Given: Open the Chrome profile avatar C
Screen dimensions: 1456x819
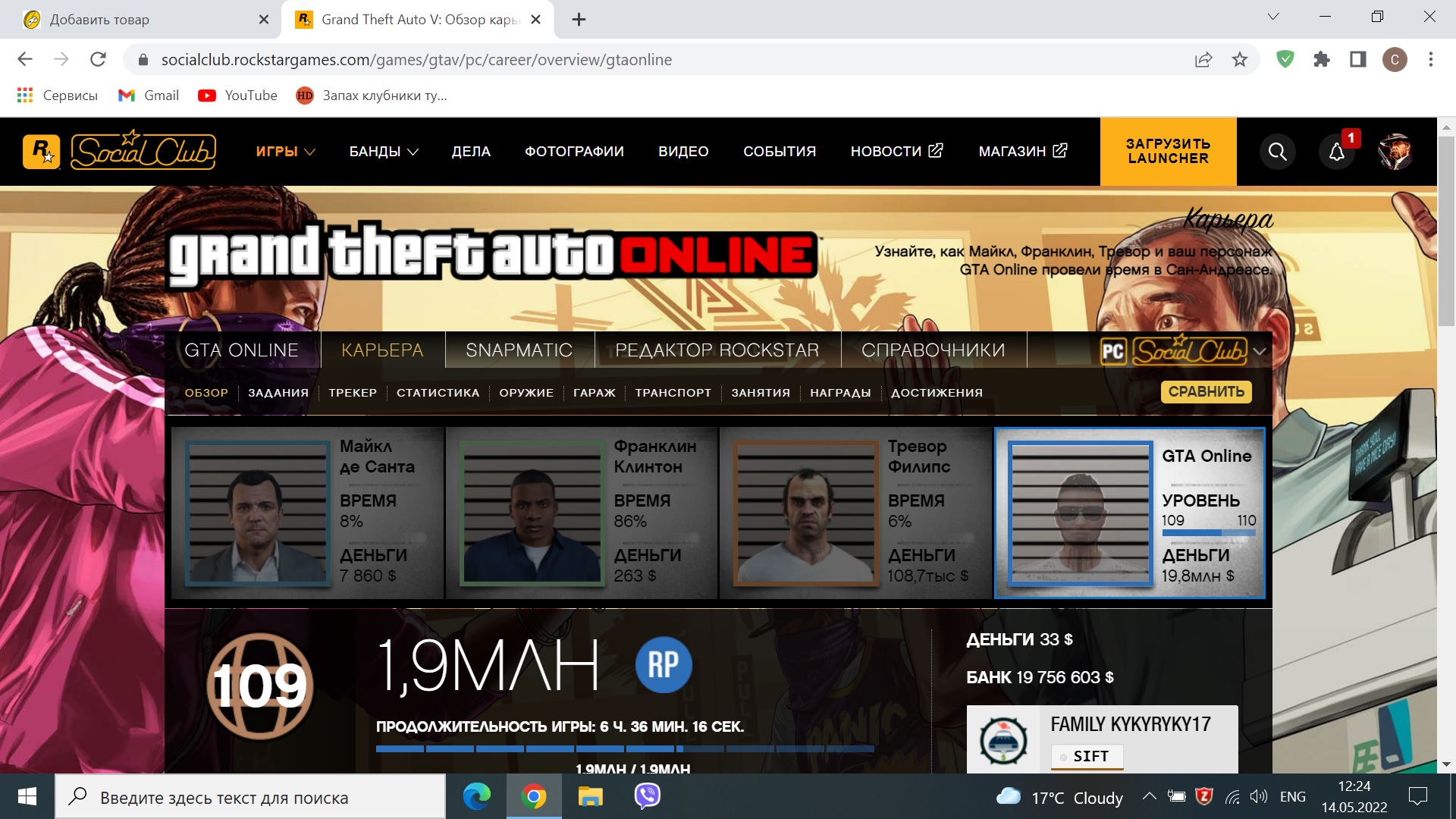Looking at the screenshot, I should [x=1395, y=59].
